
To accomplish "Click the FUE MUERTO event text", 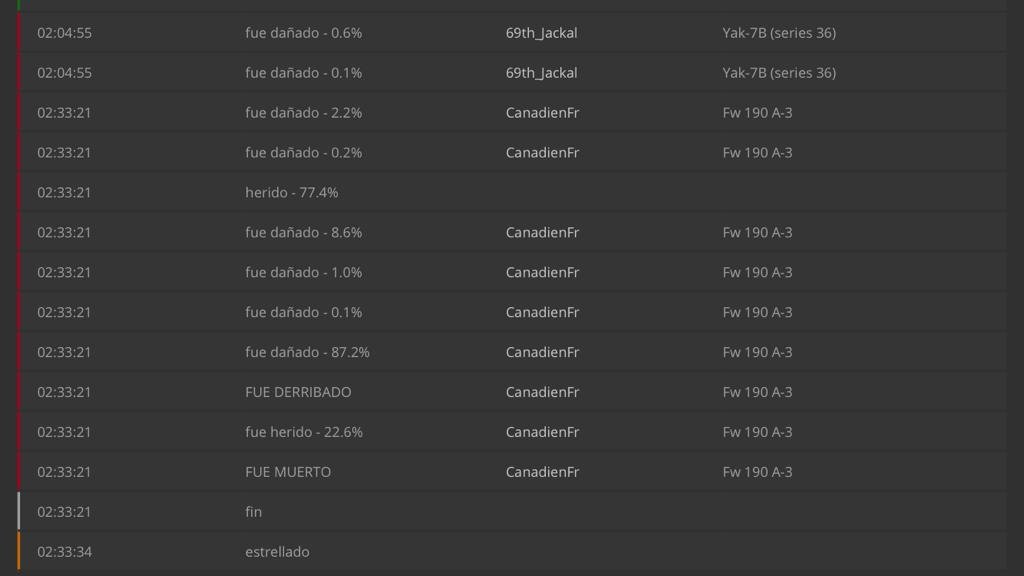I will [x=288, y=472].
